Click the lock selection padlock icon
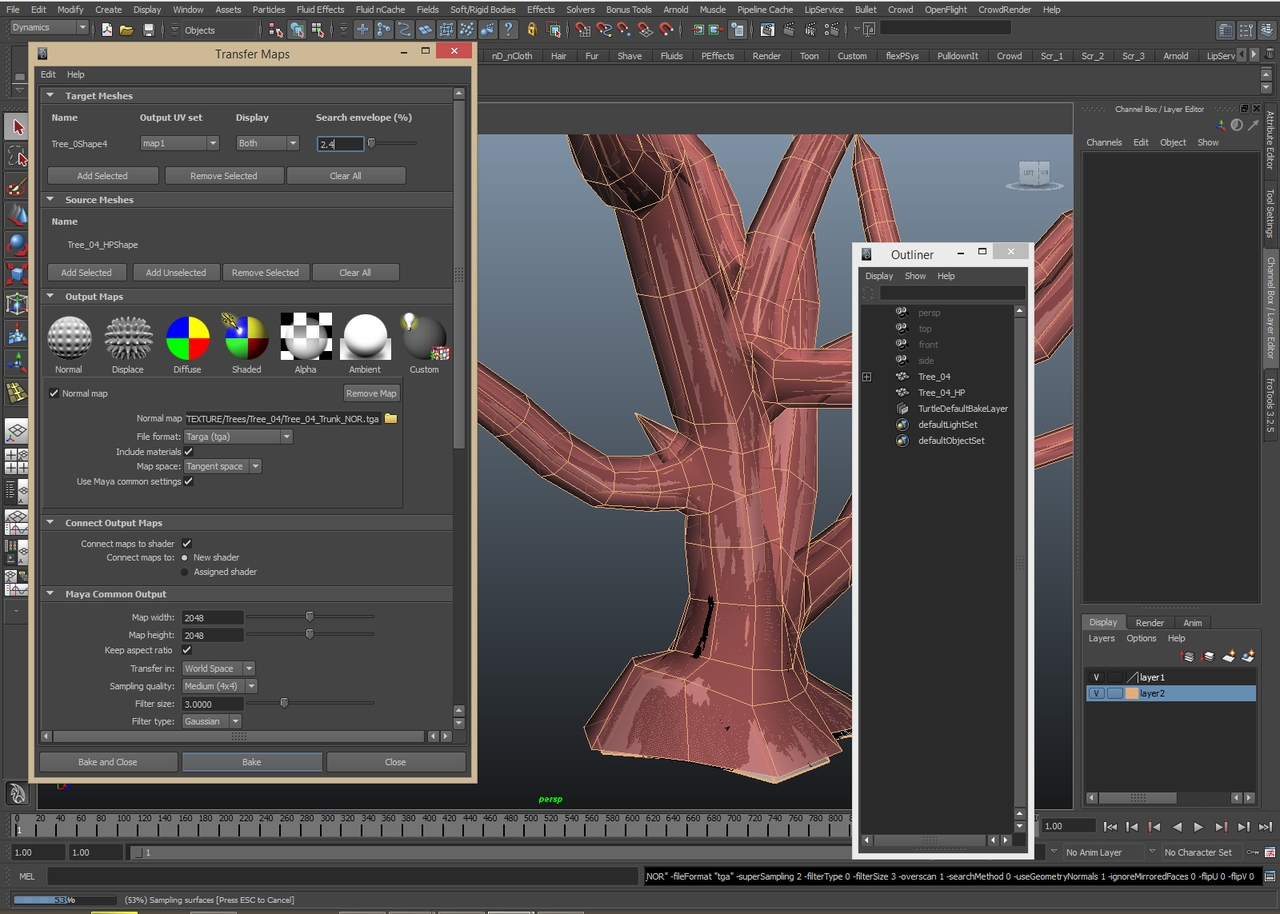Screen dimensions: 1280x914 coord(532,30)
